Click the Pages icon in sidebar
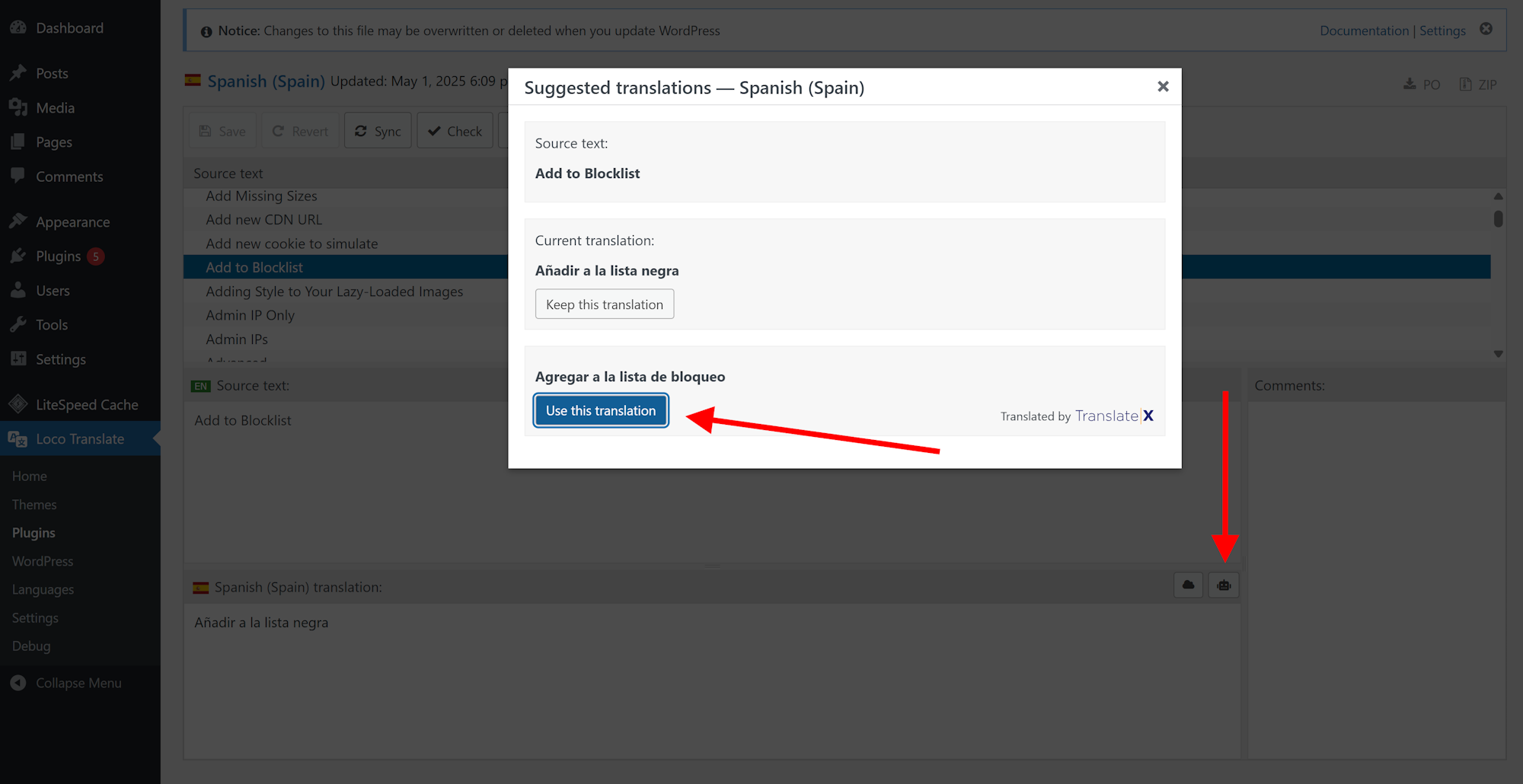This screenshot has width=1523, height=784. pyautogui.click(x=18, y=142)
